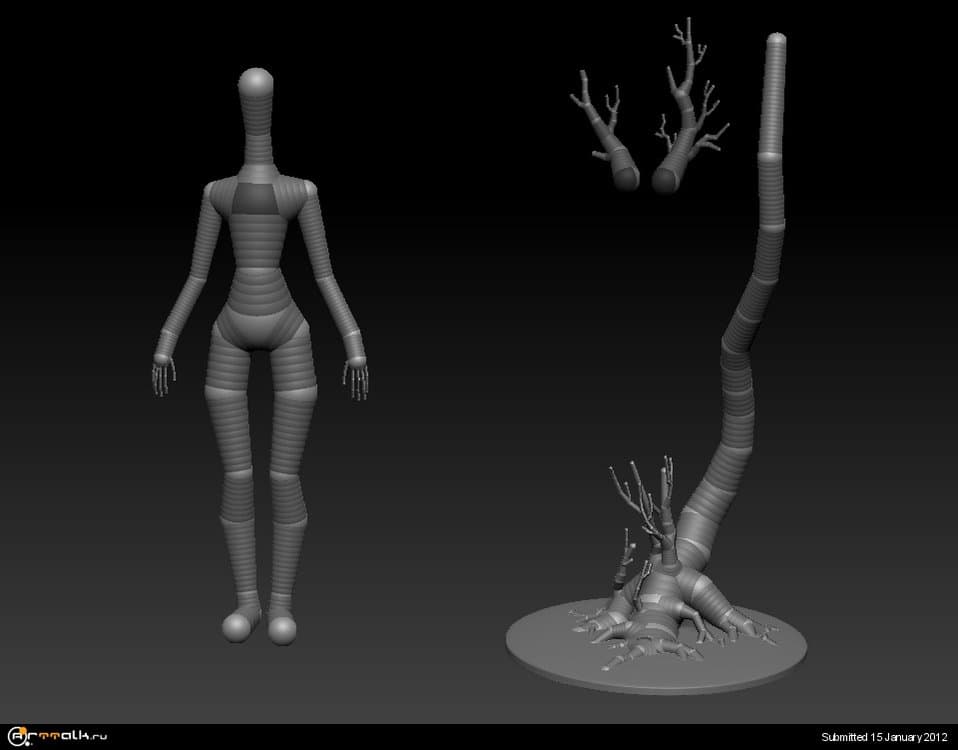Image resolution: width=958 pixels, height=750 pixels.
Task: Click the orange dot on the Arttalk logo
Action: (22, 729)
